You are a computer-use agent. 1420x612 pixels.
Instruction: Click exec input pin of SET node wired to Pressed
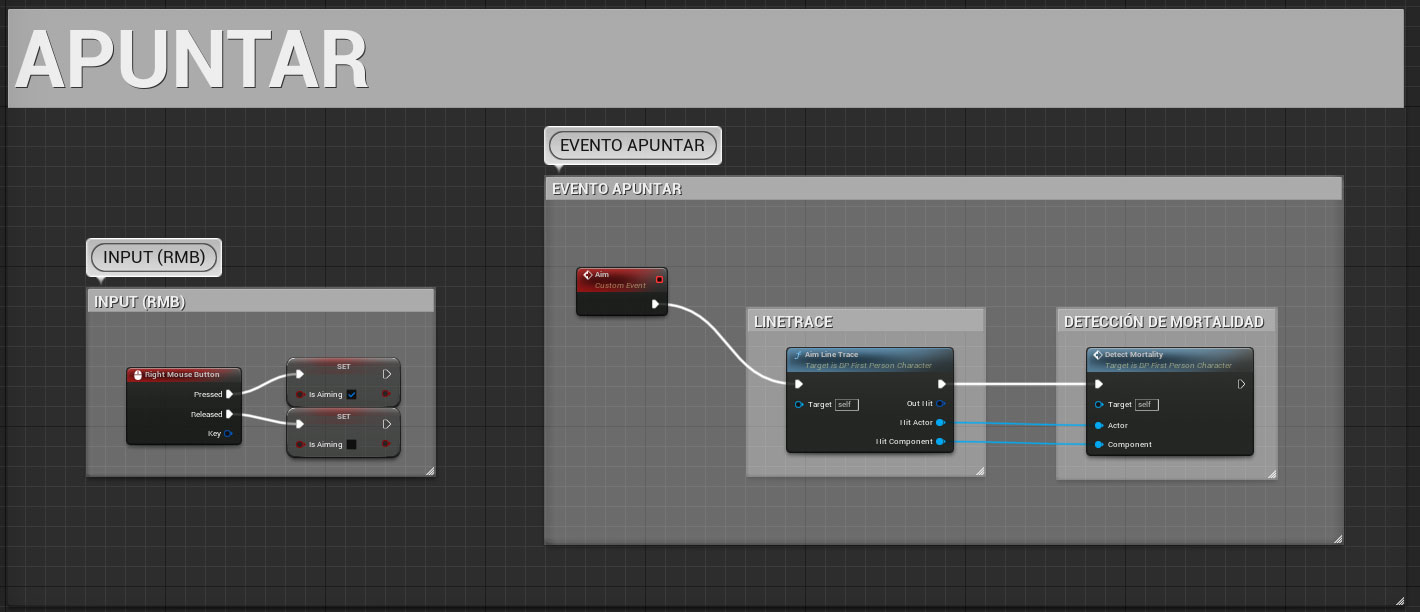(x=299, y=375)
